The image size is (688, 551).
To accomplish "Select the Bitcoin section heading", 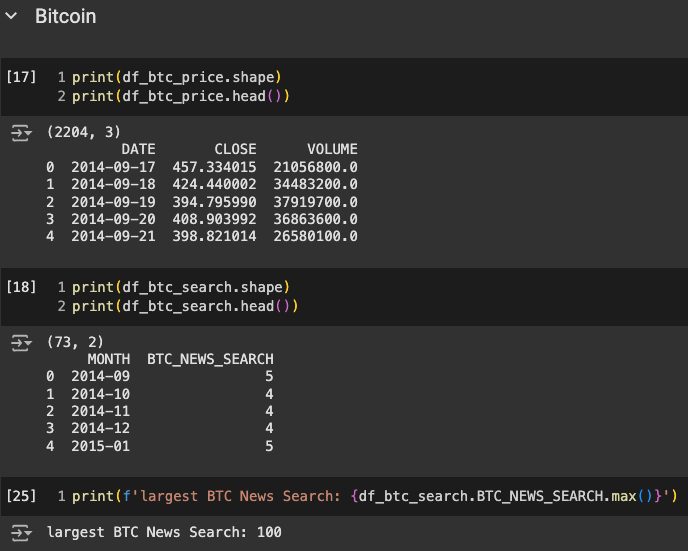I will coord(65,16).
